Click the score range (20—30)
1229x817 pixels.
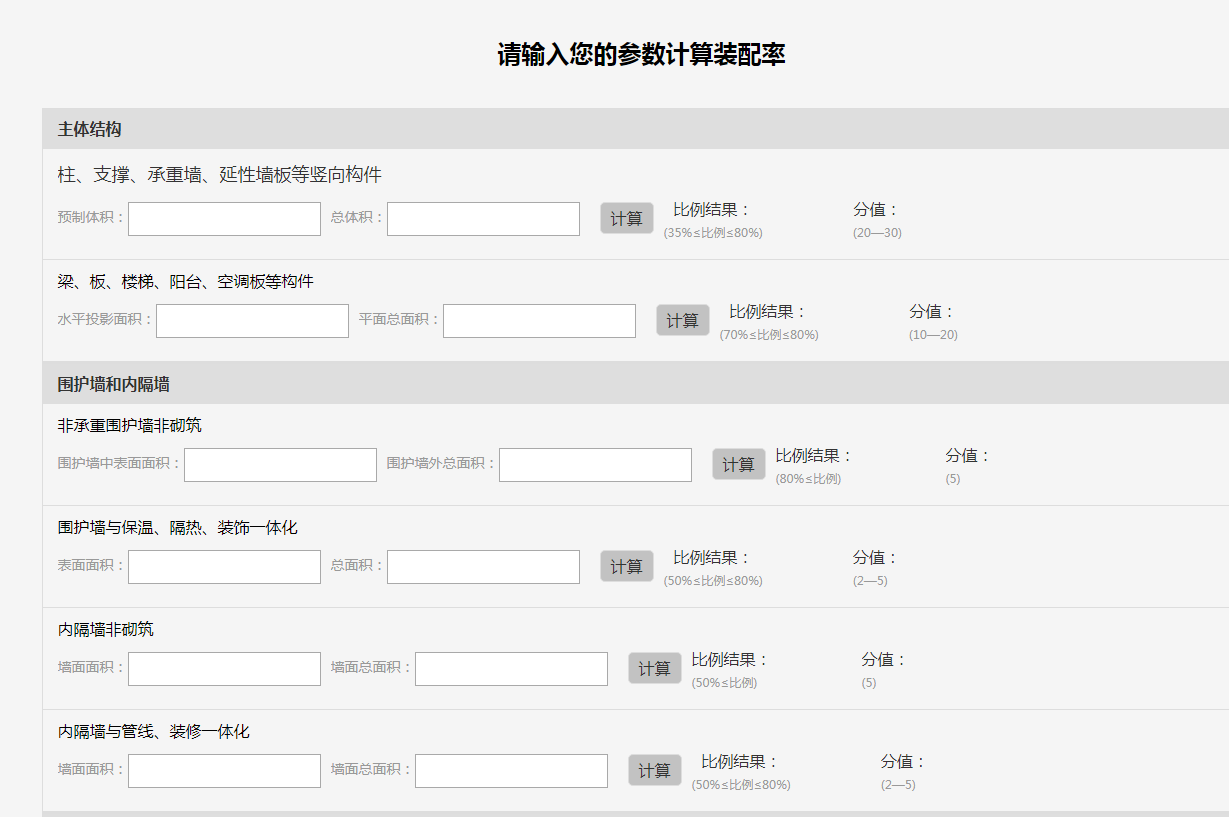877,233
